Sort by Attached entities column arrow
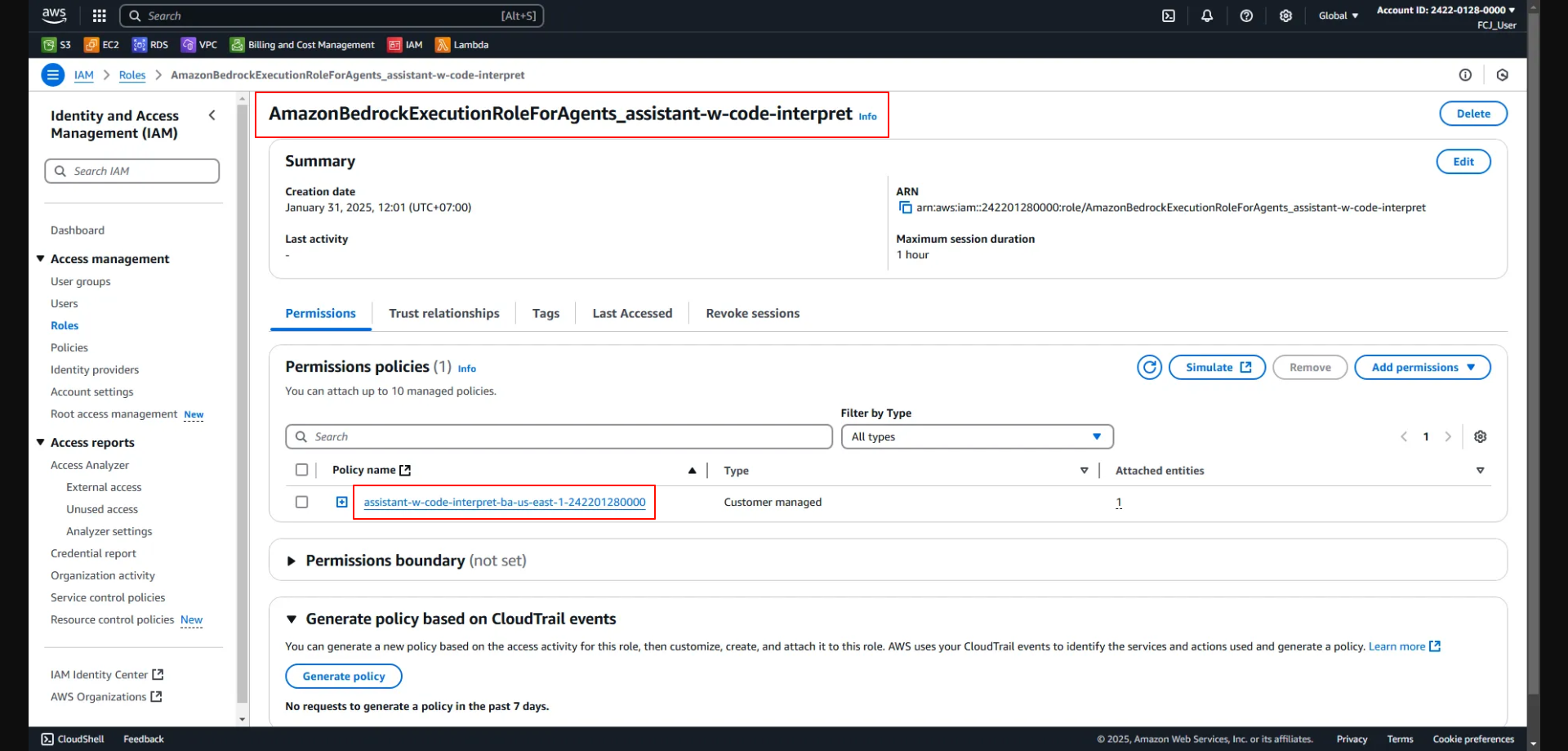The image size is (1568, 751). (x=1480, y=471)
